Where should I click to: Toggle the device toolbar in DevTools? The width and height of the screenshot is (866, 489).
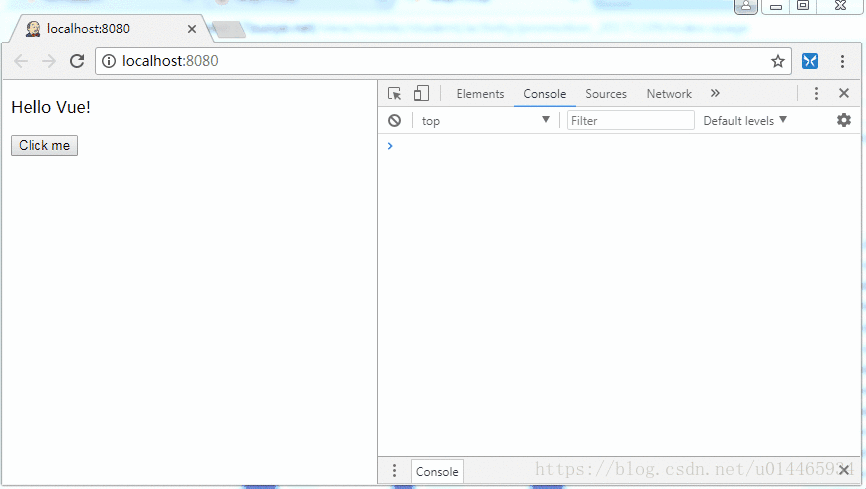pos(421,93)
